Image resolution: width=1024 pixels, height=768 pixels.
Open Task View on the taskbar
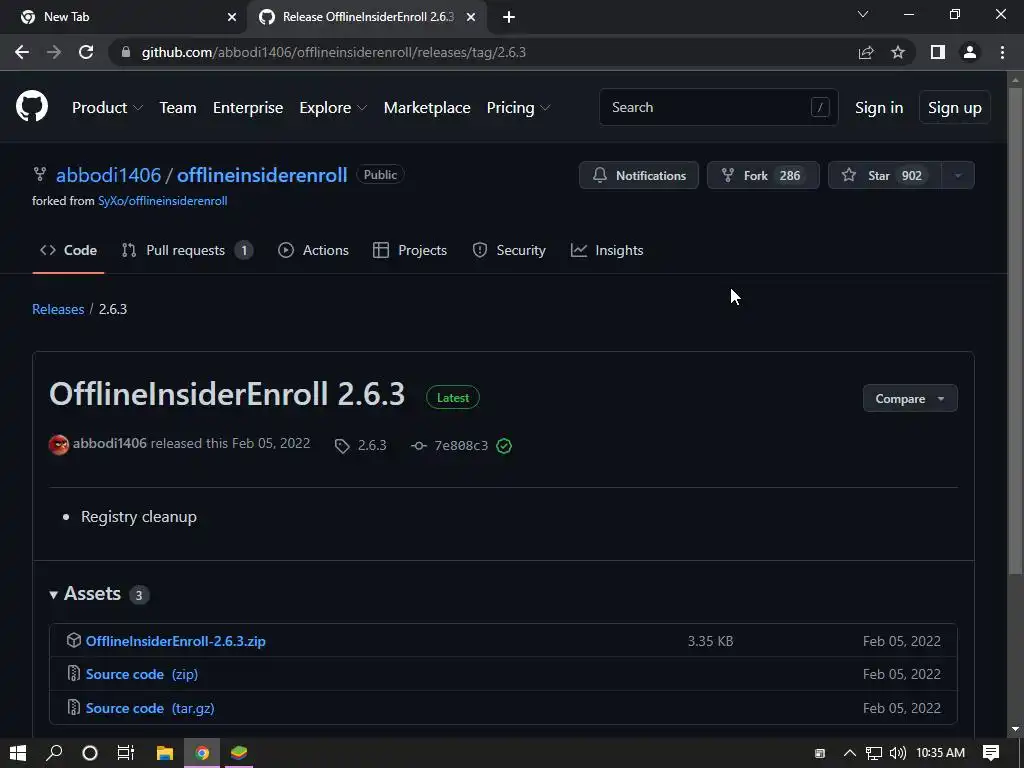126,753
